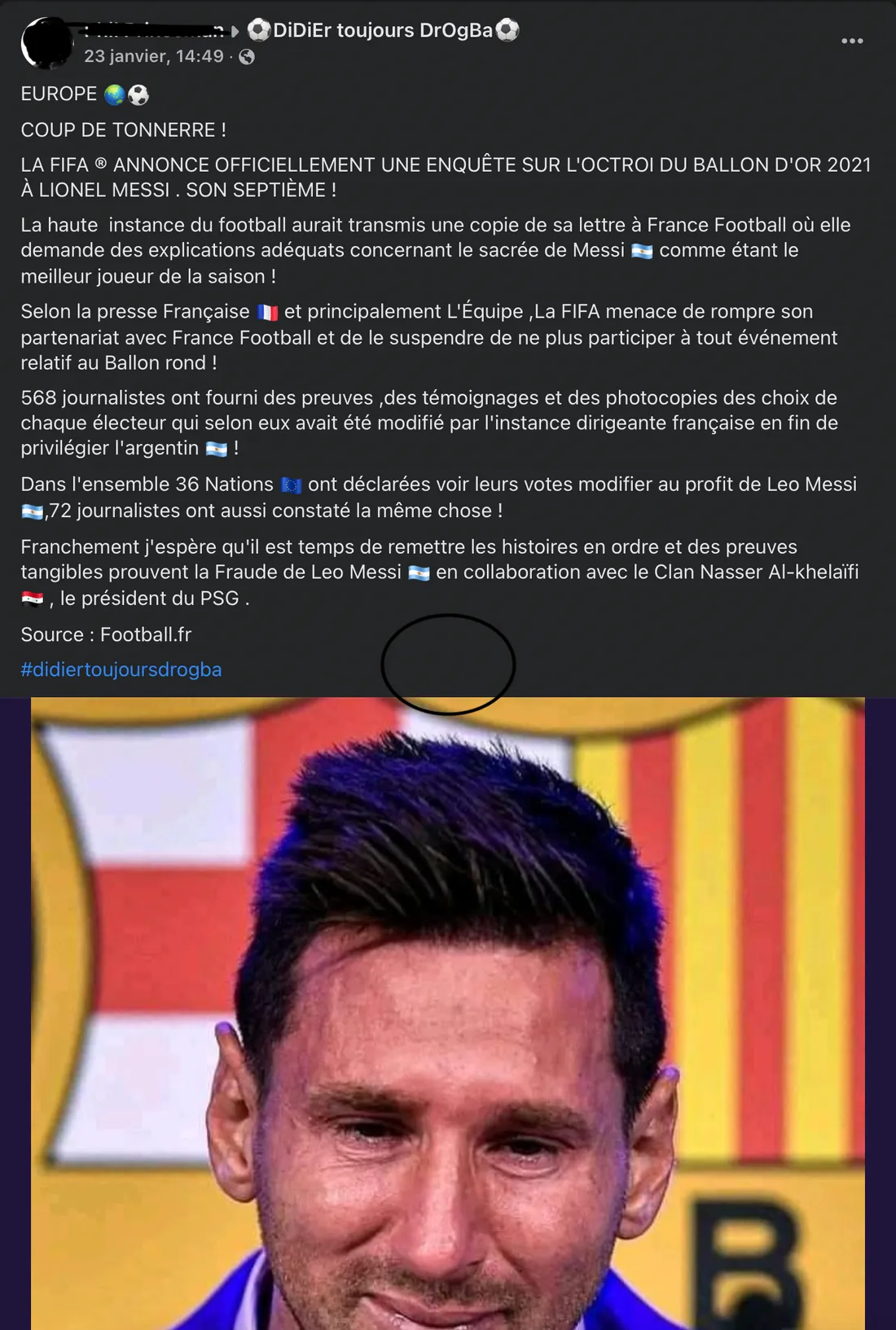Click Argentina flag after 'privilégier l'argentin'
The width and height of the screenshot is (896, 1330).
216,449
